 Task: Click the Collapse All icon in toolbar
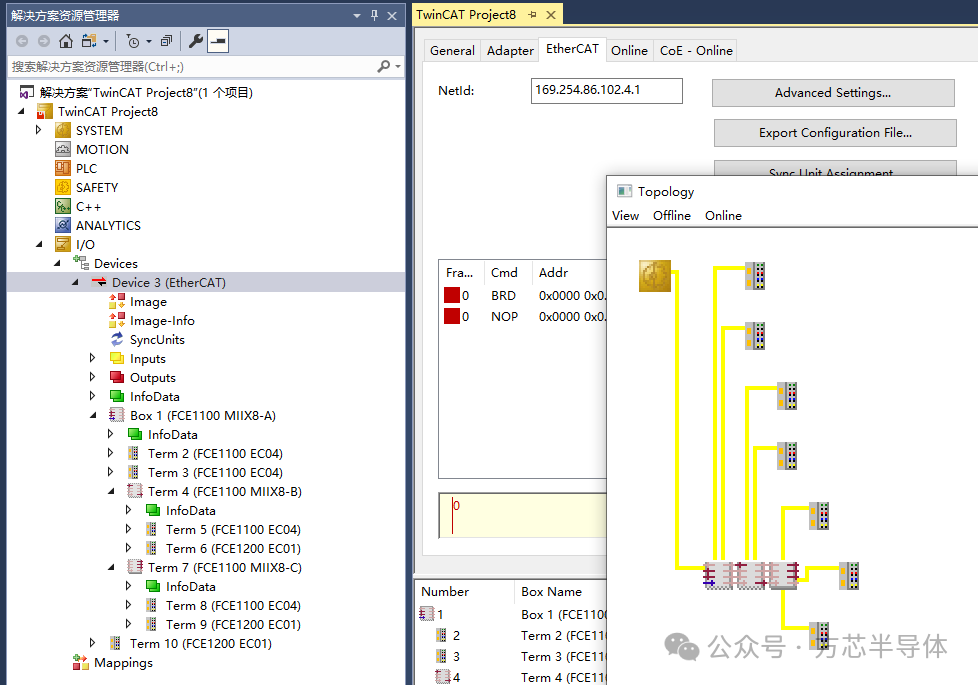(x=166, y=41)
